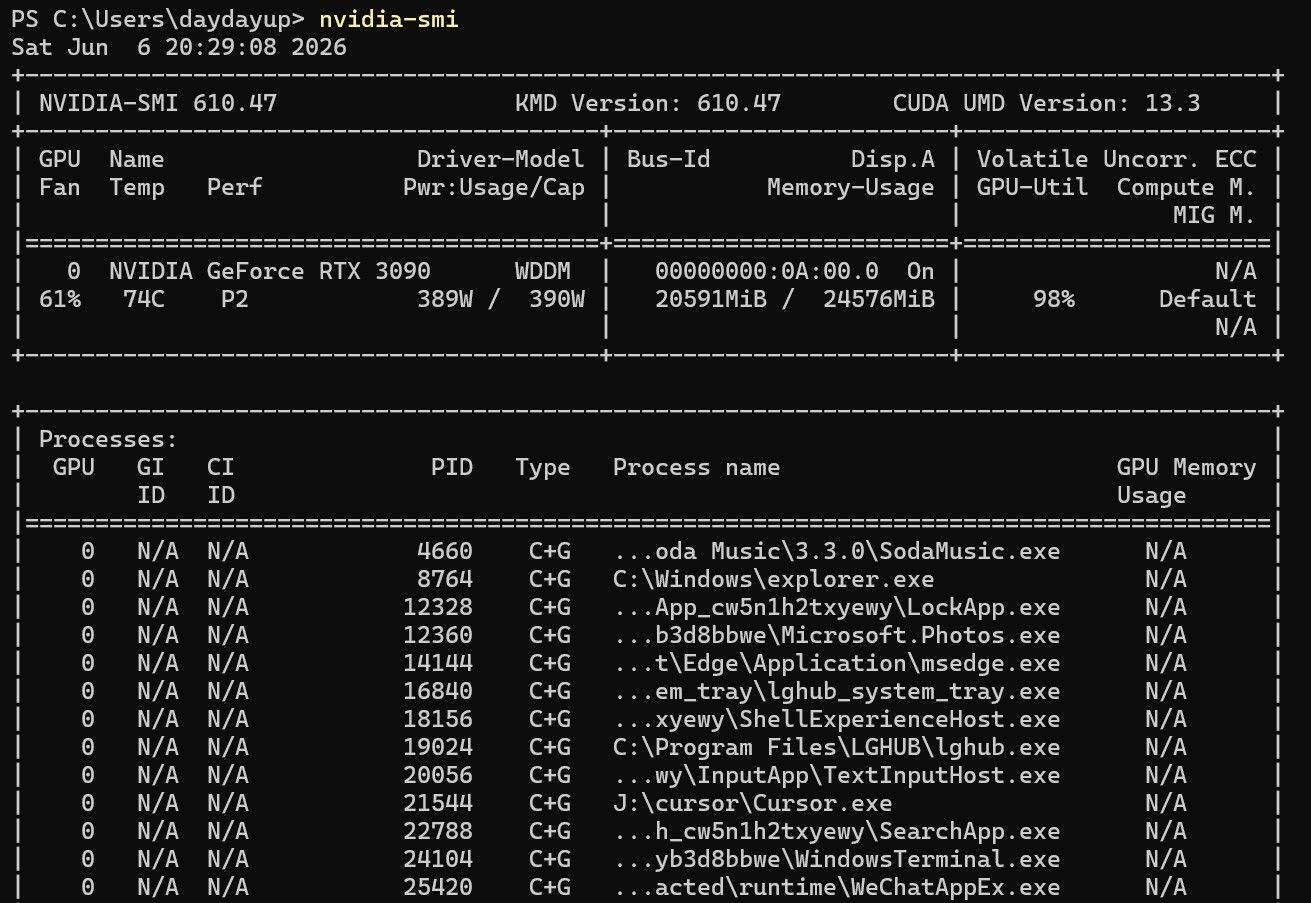
Task: Click the Fan header label
Action: pos(60,187)
